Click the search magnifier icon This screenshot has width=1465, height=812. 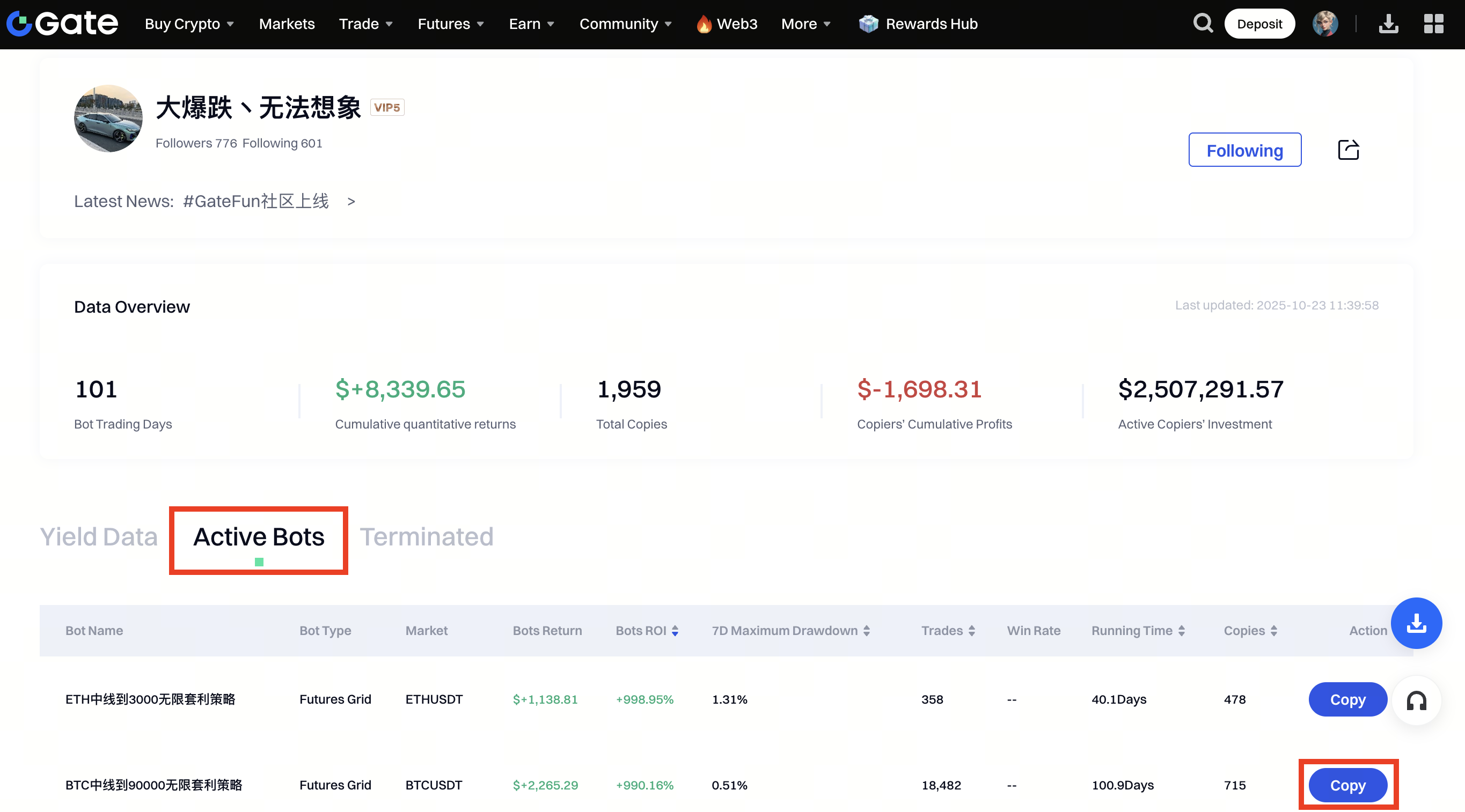[1202, 24]
